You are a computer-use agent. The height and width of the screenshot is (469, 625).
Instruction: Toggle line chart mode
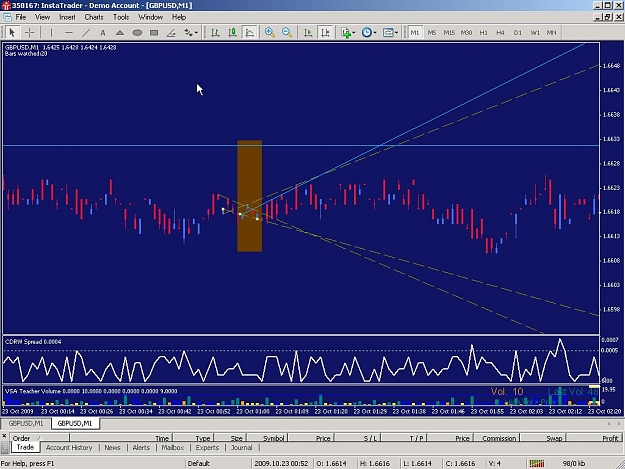[x=250, y=33]
